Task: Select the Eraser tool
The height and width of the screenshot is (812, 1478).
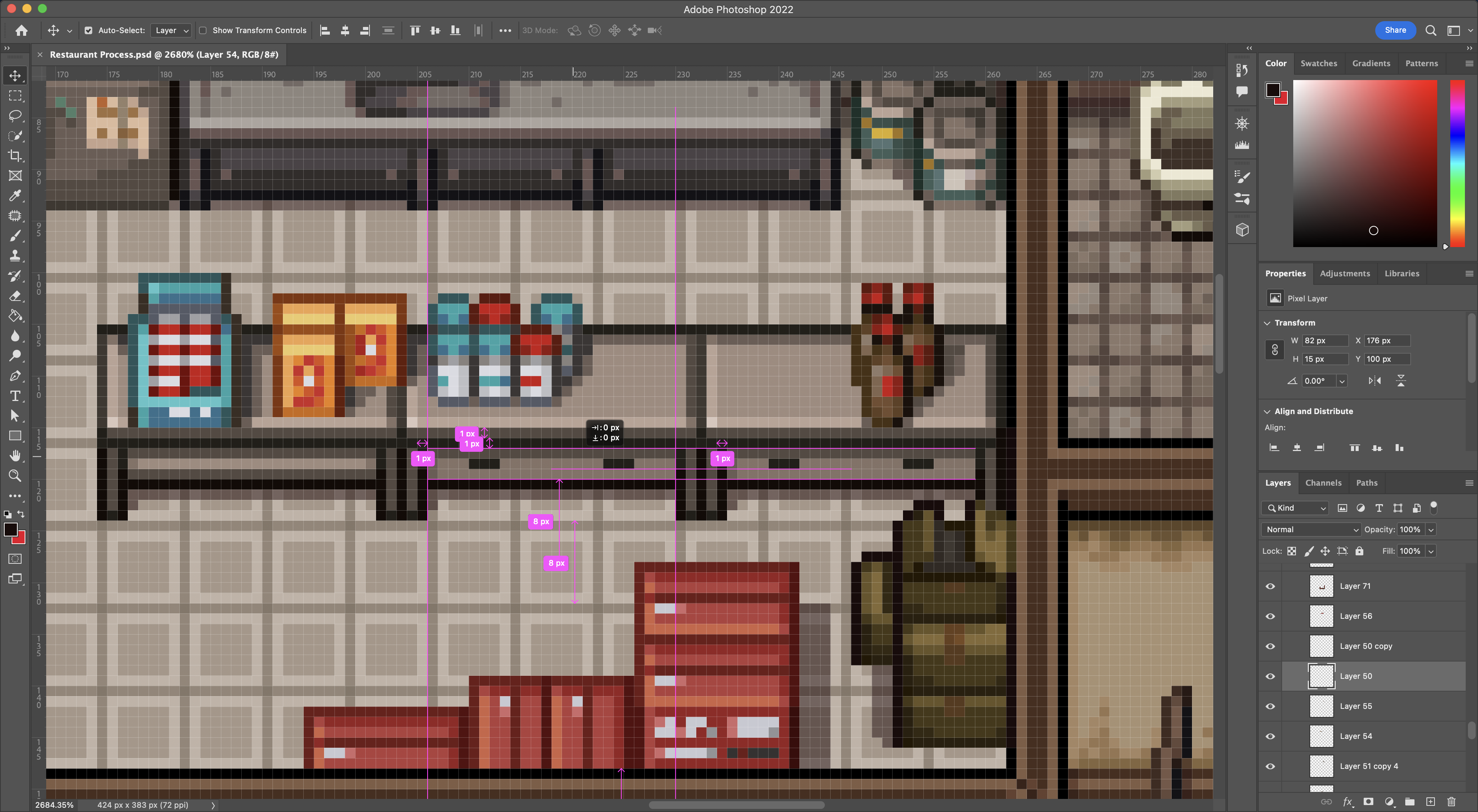Action: [15, 296]
